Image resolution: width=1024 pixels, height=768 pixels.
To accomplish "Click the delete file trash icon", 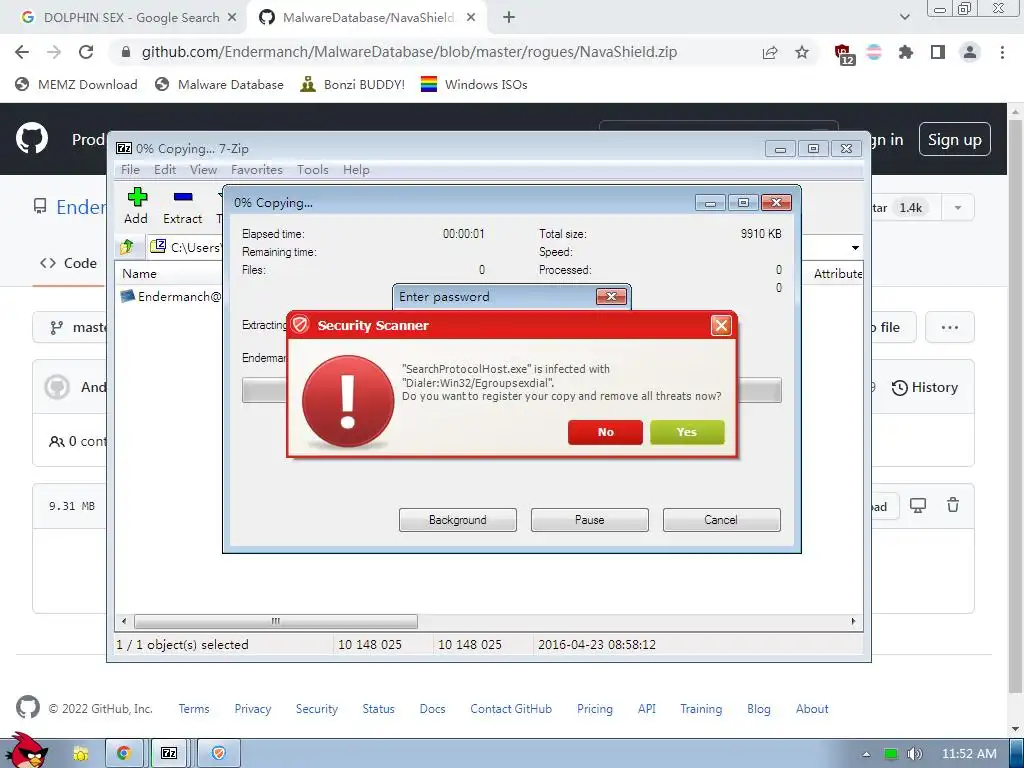I will pyautogui.click(x=953, y=505).
